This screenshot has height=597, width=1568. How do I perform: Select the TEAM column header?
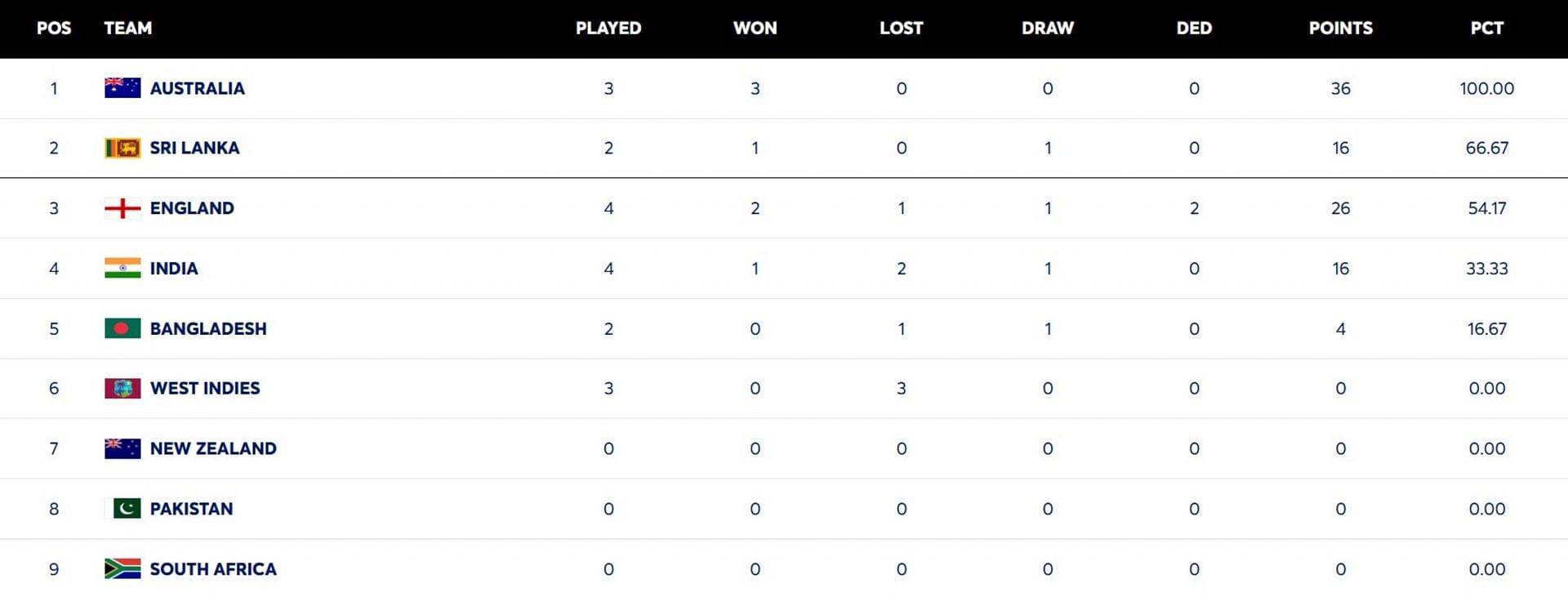coord(128,28)
